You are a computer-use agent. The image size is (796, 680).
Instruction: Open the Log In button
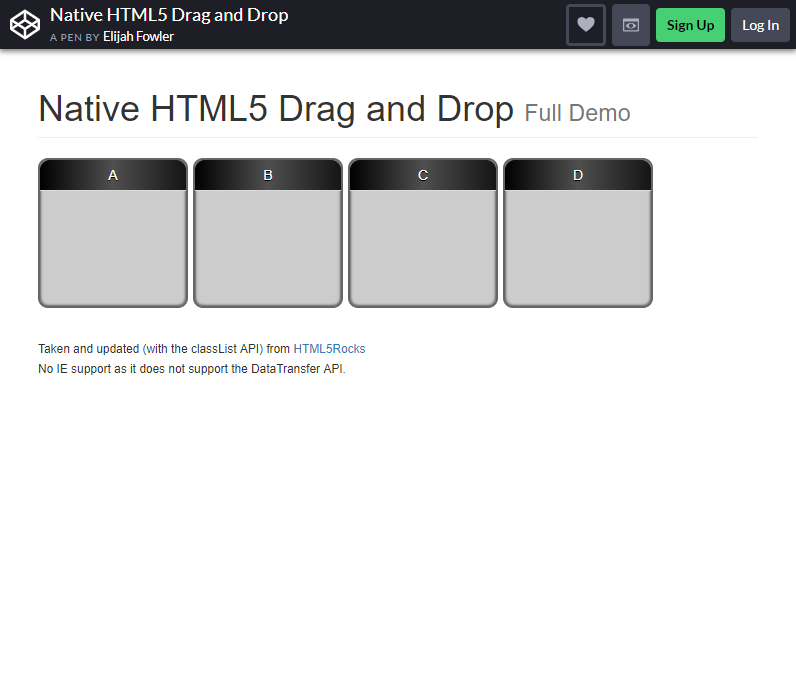(760, 25)
